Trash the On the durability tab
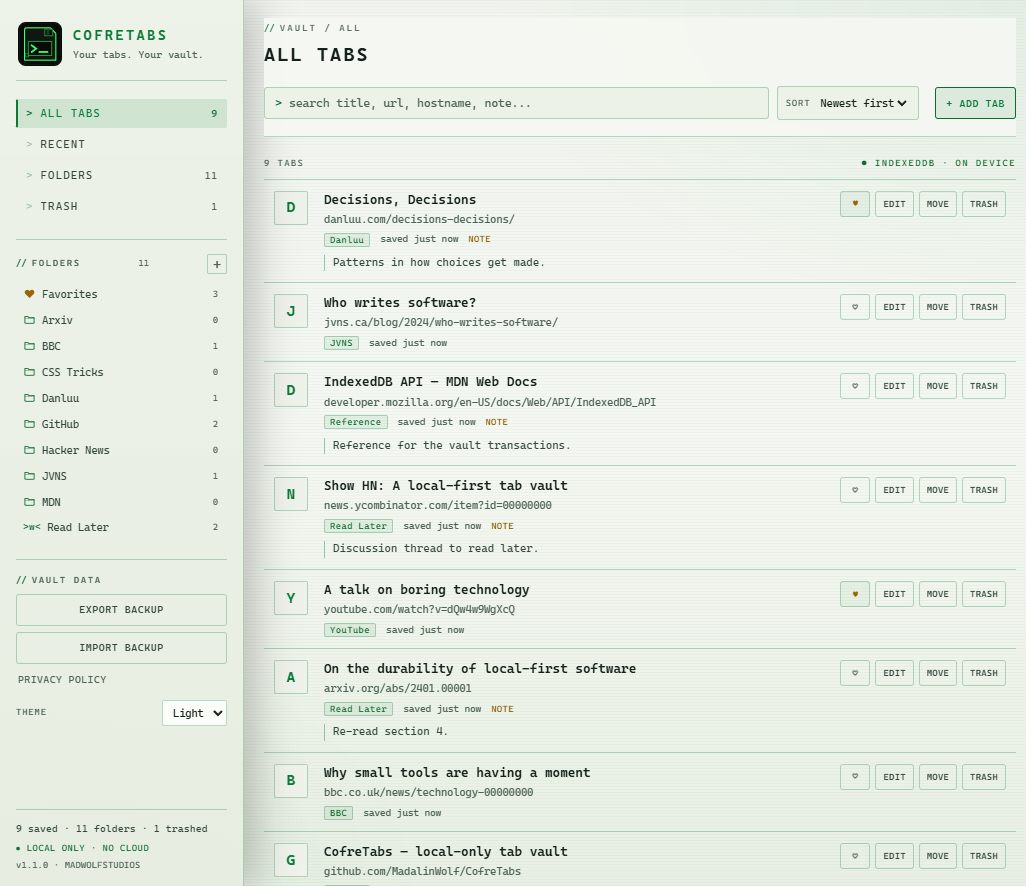 983,673
